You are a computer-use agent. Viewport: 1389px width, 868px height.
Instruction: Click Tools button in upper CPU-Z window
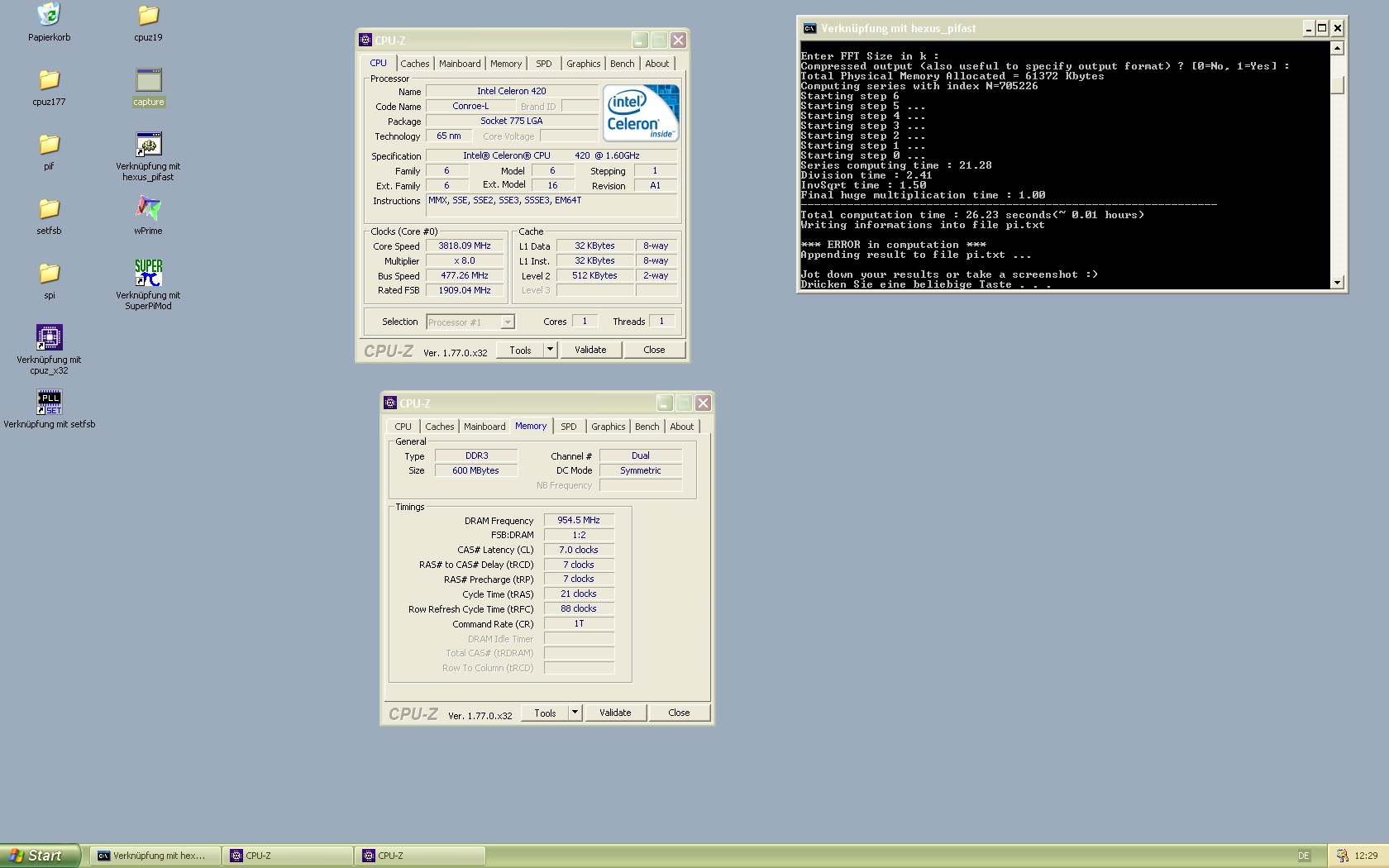coord(520,350)
